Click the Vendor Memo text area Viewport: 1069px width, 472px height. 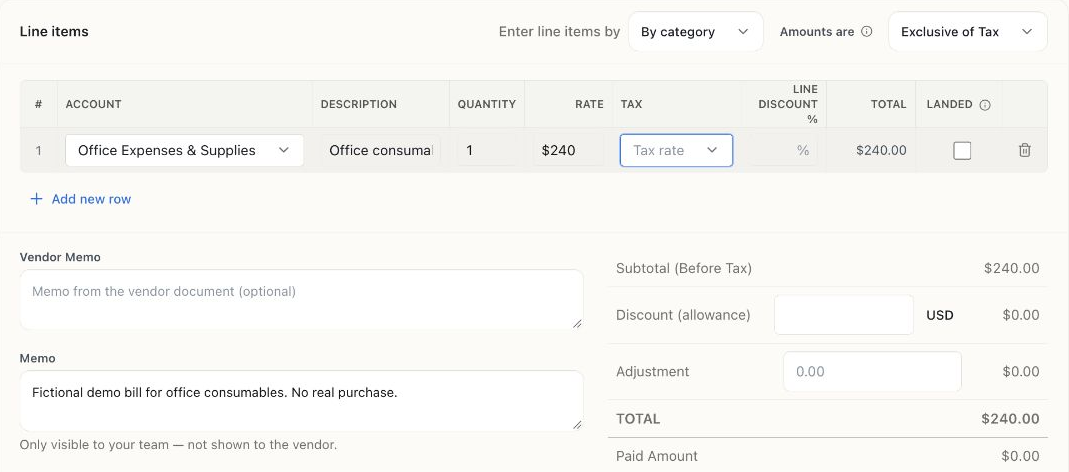[301, 299]
